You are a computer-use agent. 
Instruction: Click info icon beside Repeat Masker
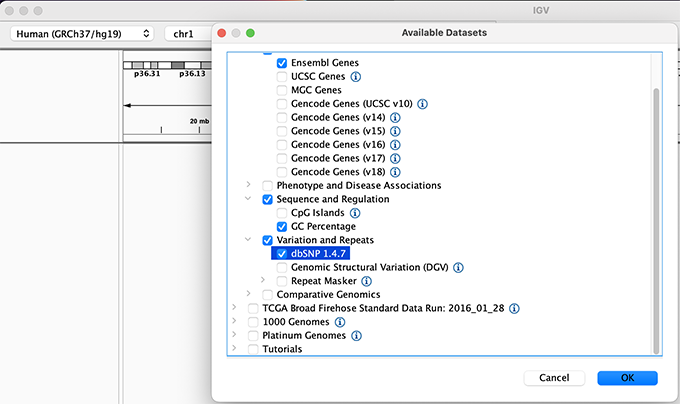(x=366, y=281)
